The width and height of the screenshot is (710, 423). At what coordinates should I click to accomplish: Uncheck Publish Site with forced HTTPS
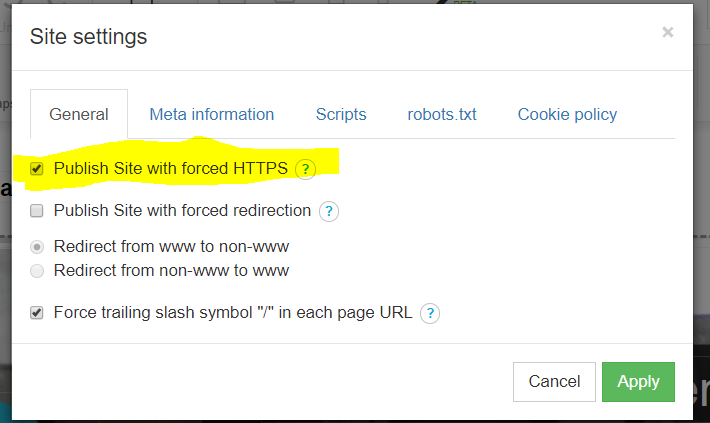click(37, 169)
